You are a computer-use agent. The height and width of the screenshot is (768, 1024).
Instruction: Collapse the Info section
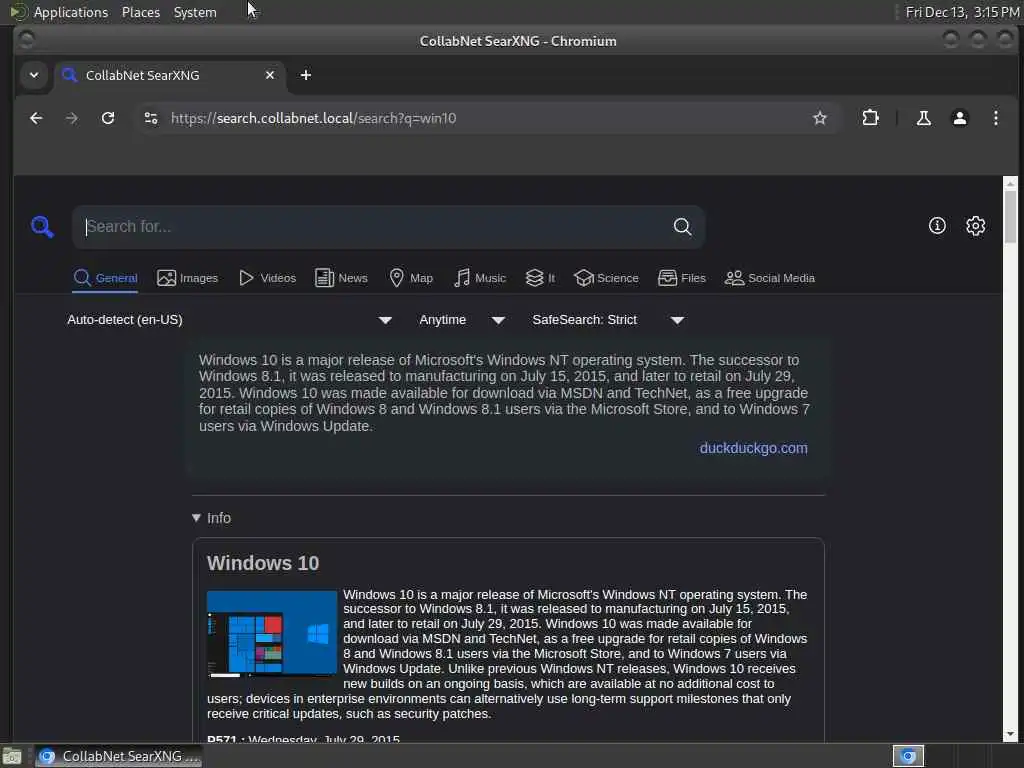(212, 518)
